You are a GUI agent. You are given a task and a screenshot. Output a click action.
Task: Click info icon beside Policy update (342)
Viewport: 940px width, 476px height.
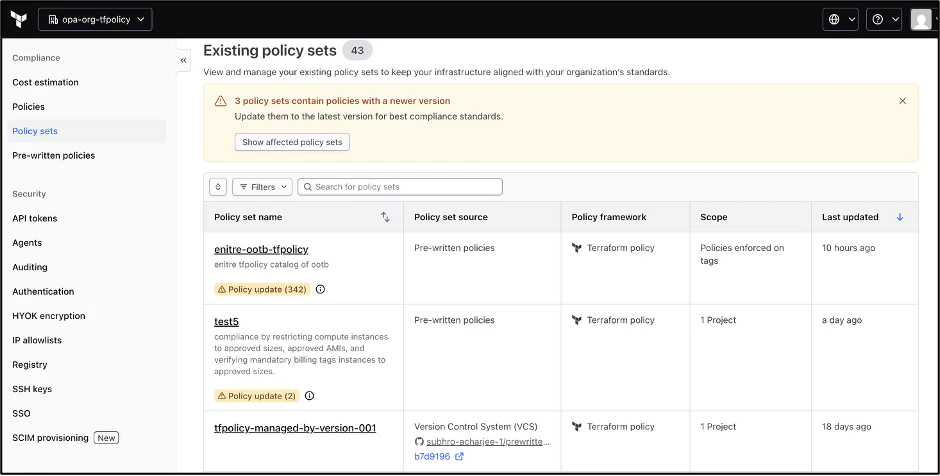point(321,290)
